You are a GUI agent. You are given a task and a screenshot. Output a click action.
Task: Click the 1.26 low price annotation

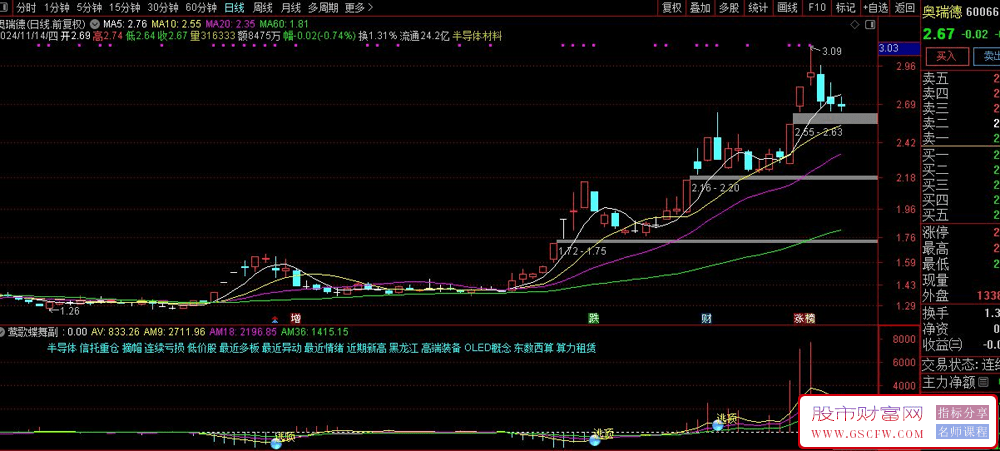click(69, 311)
